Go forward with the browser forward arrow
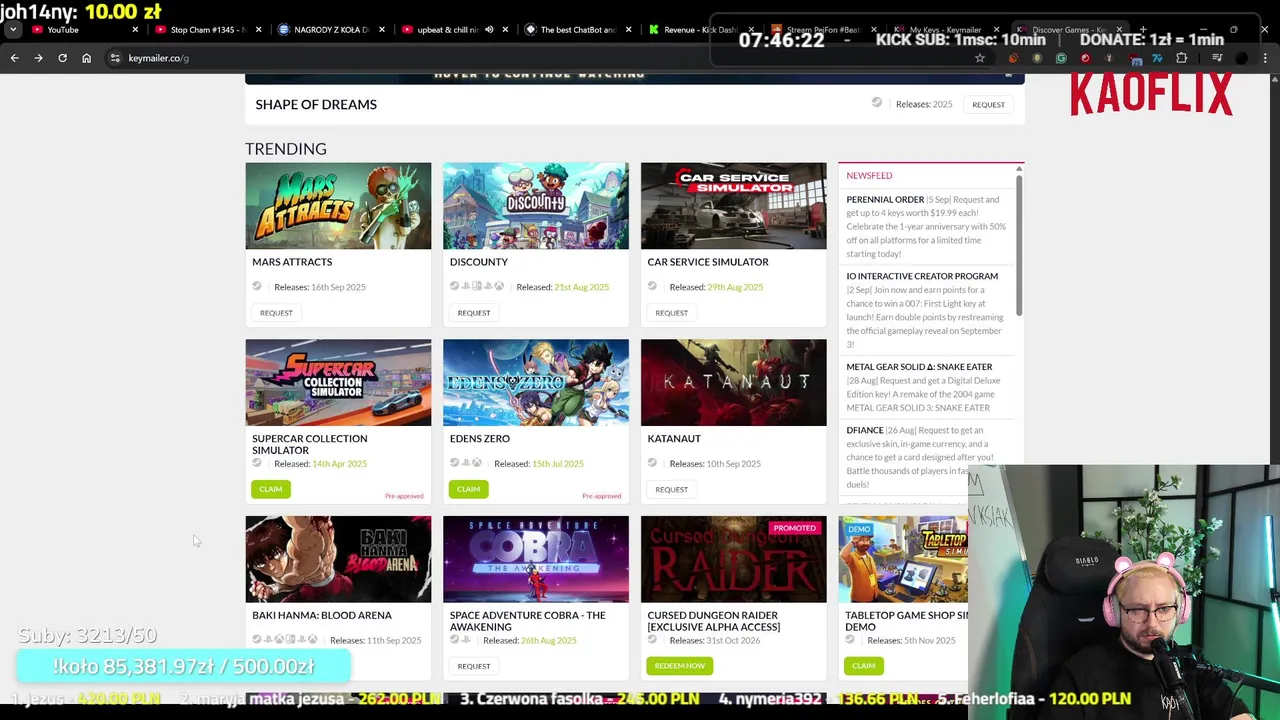Screen dimensions: 1280x720 pos(38,58)
